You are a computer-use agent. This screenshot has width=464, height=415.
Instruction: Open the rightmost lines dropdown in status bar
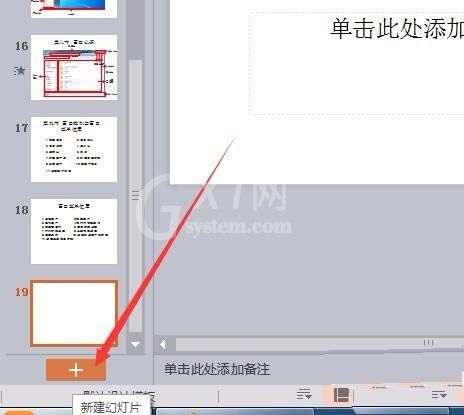point(439,395)
